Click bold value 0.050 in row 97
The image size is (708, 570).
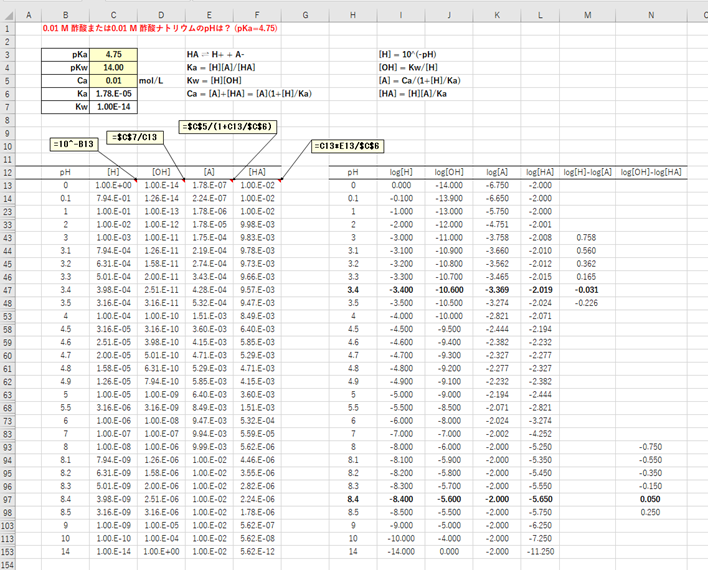650,500
